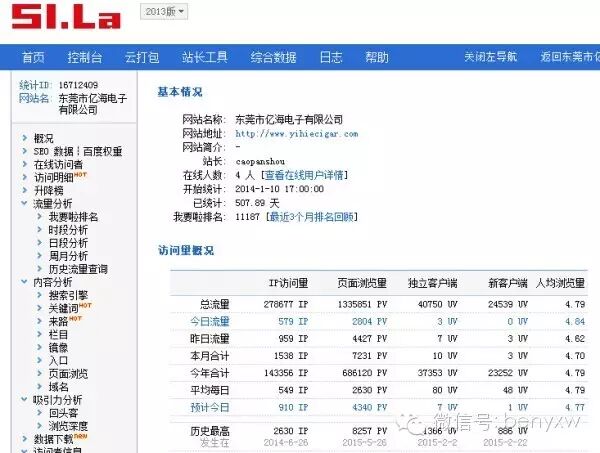Click arrow icon beside 在线访问者
600x453 pixels.
click(25, 164)
